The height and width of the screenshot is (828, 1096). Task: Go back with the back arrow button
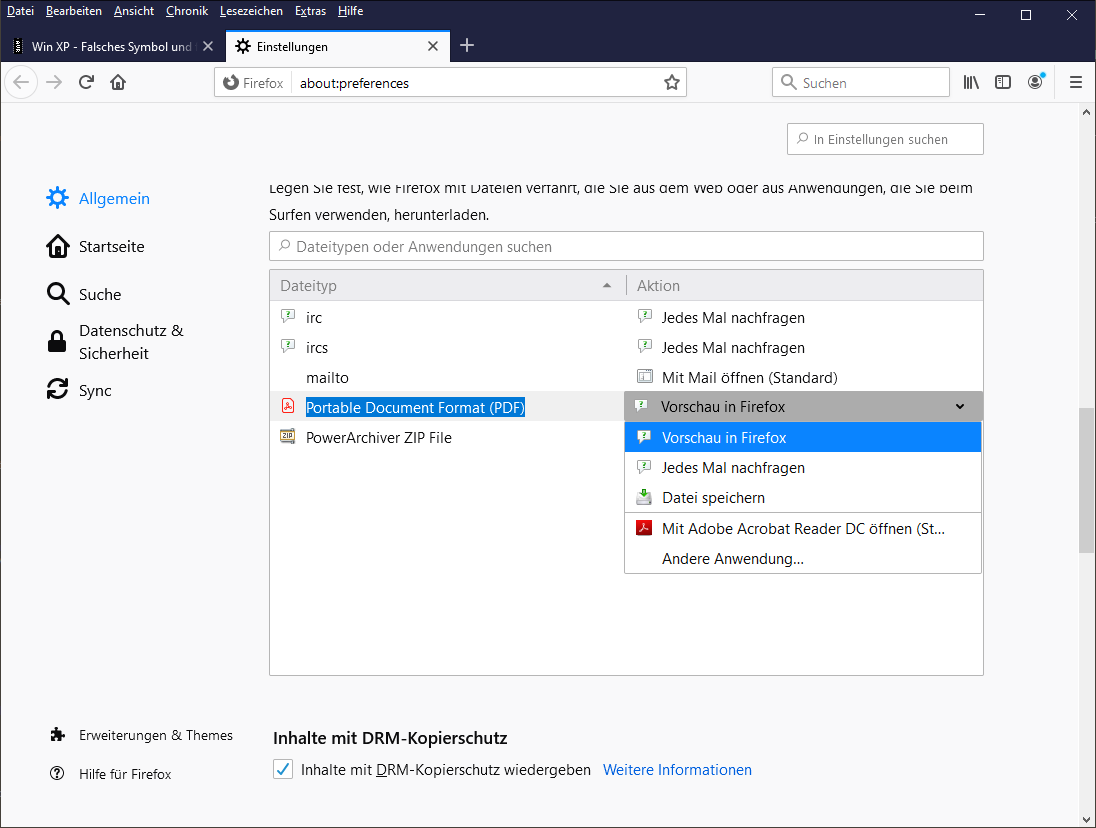tap(21, 82)
